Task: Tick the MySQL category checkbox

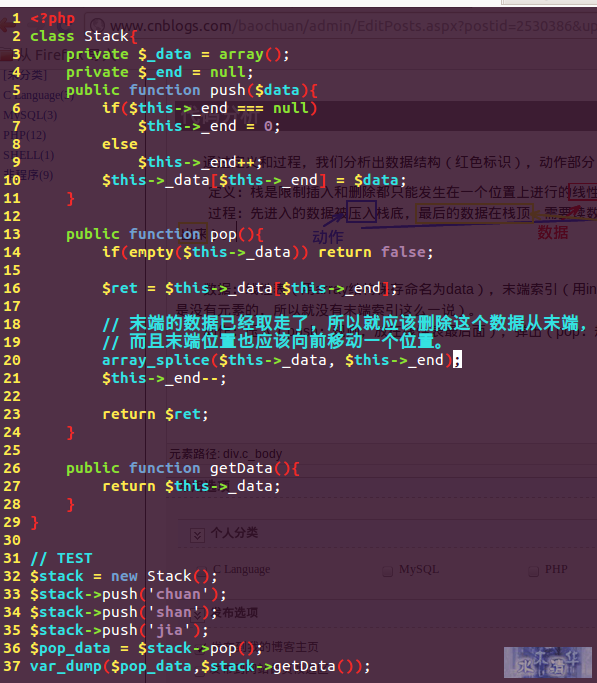Action: pyautogui.click(x=387, y=571)
